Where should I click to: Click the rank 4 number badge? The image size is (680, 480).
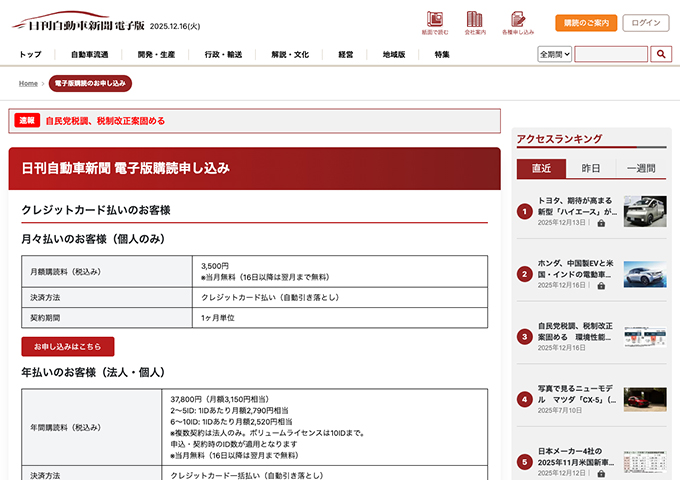point(525,399)
